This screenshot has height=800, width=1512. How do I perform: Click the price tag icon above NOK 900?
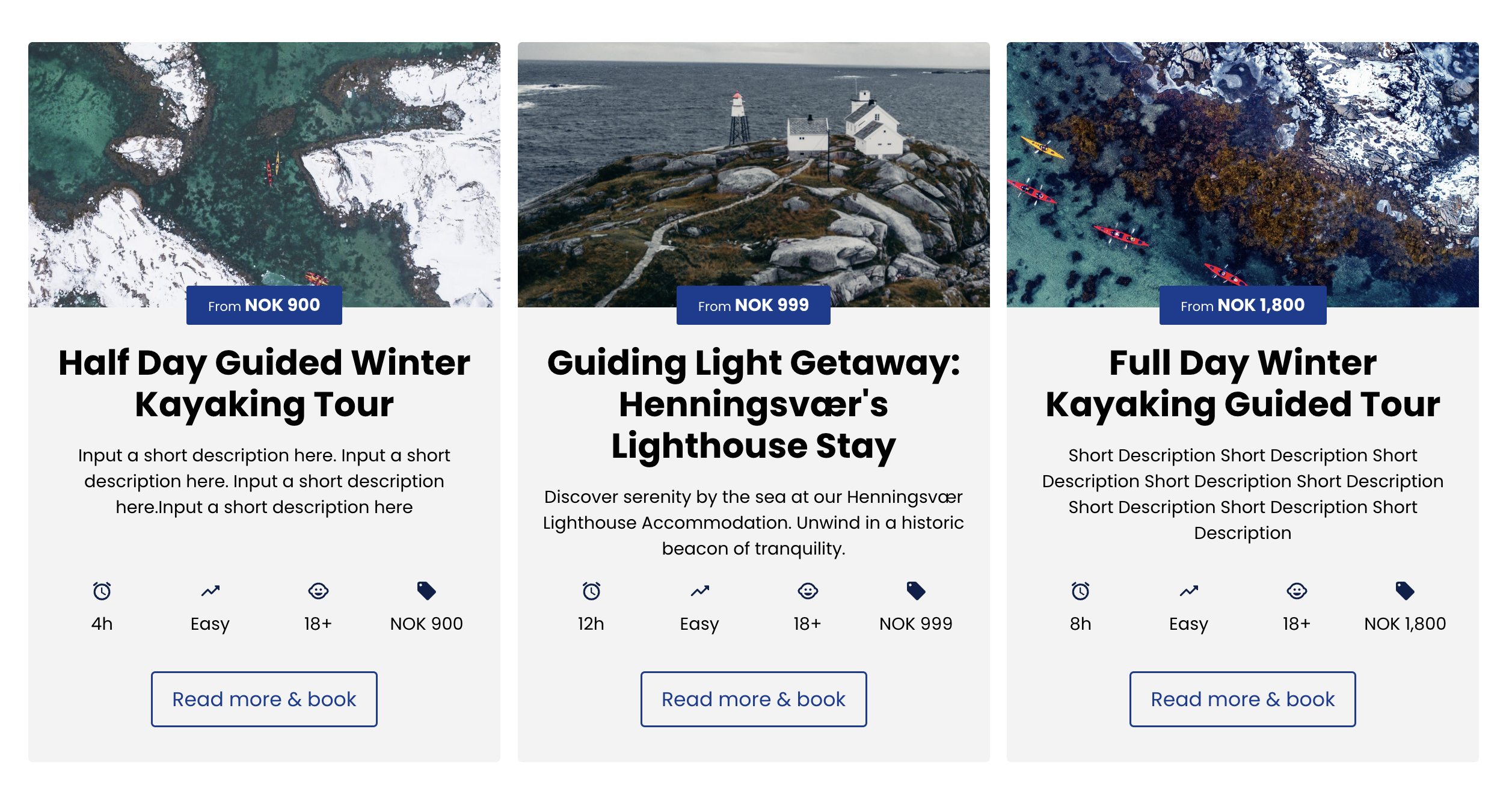(426, 591)
